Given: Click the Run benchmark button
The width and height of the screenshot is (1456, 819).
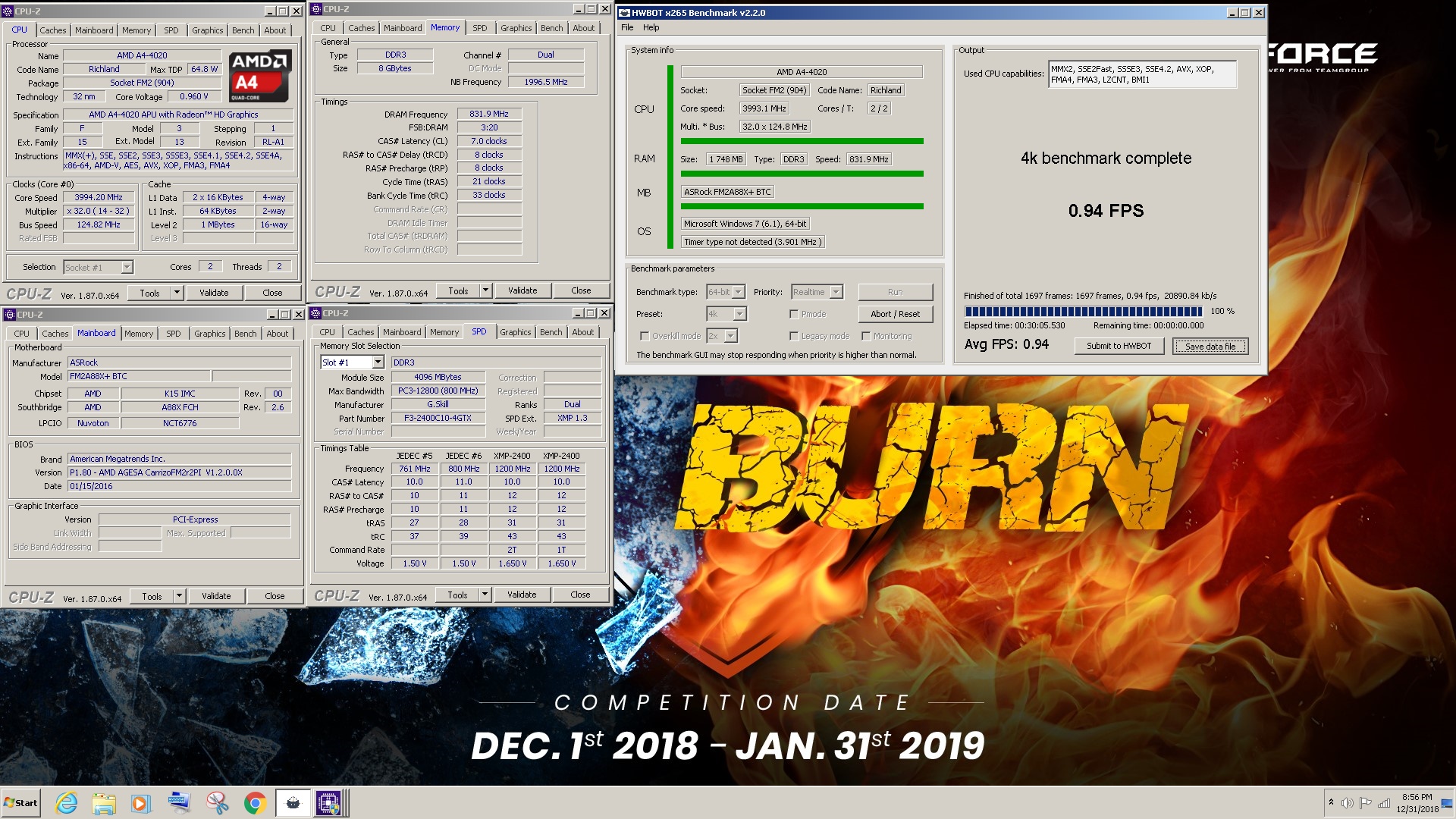Looking at the screenshot, I should 895,292.
